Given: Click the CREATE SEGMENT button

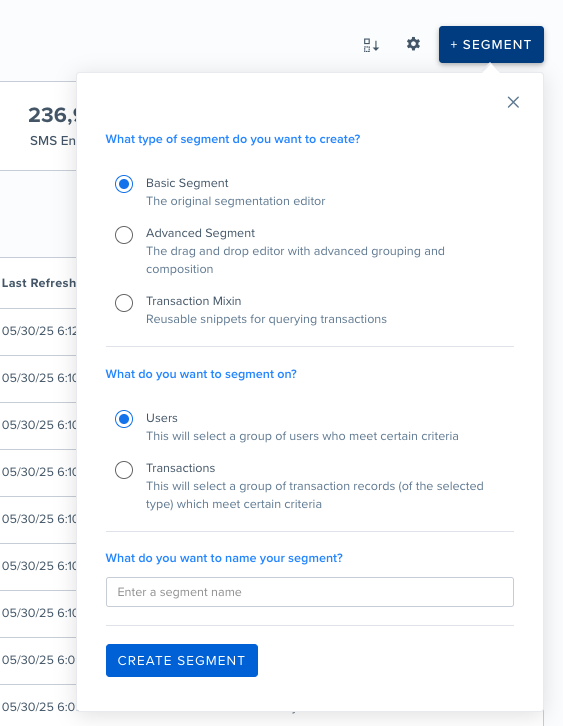Looking at the screenshot, I should pyautogui.click(x=181, y=660).
